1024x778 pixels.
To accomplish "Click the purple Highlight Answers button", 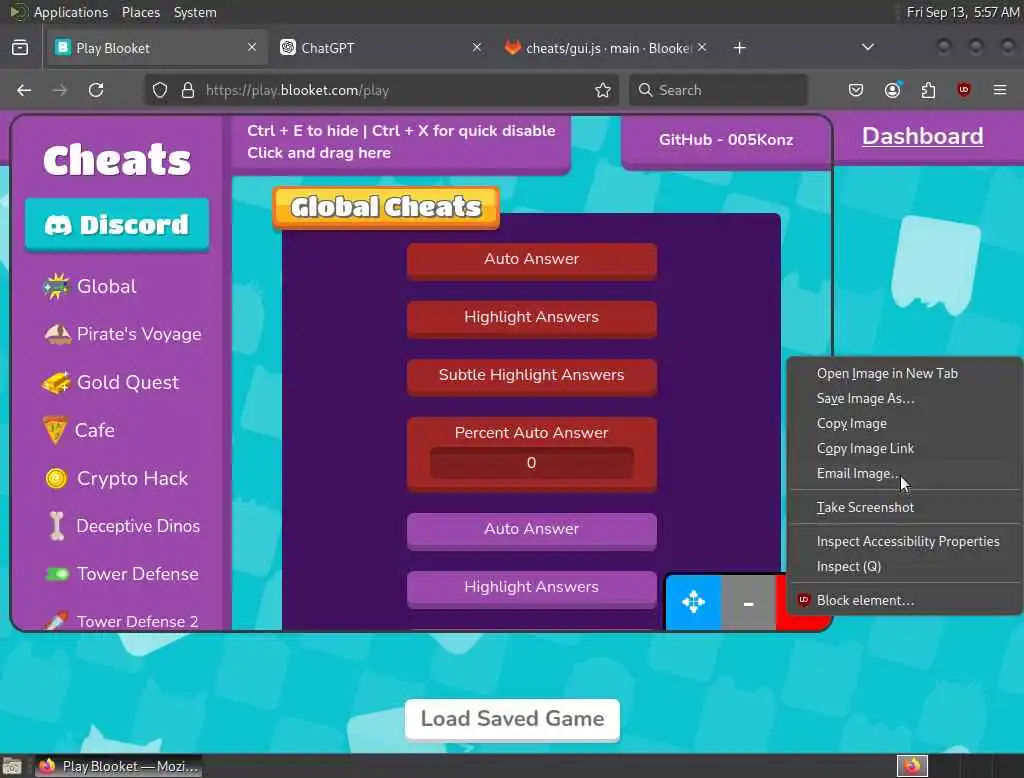I will [532, 589].
